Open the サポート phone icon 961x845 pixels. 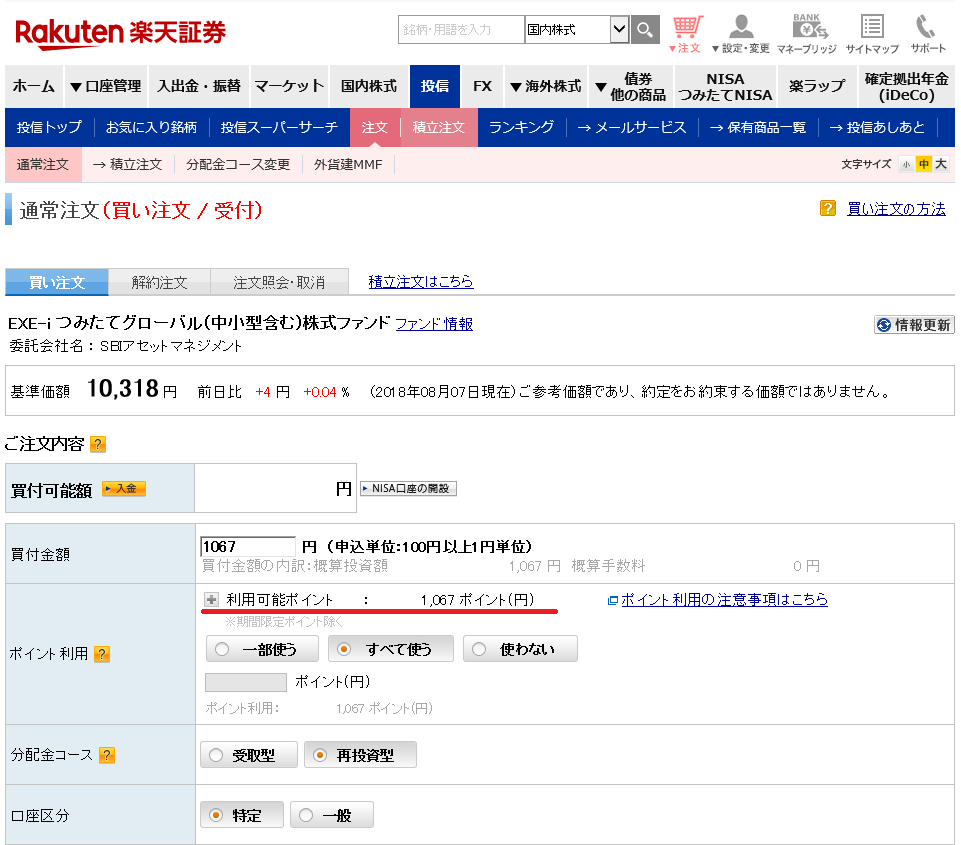coord(928,34)
